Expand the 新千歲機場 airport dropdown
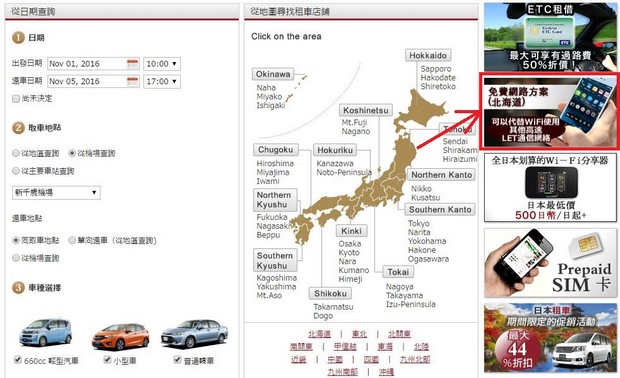Viewport: 620px width, 378px height. tap(56, 193)
